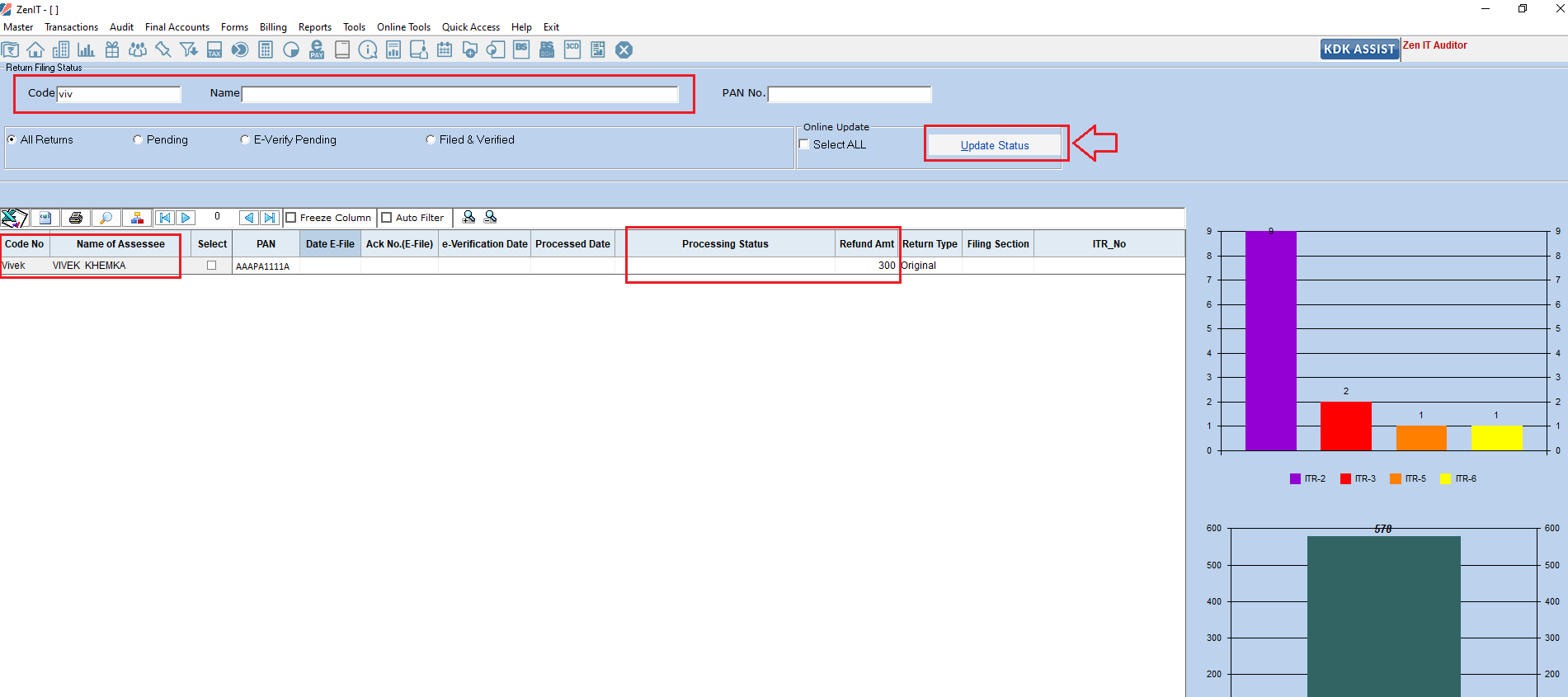Click the Original return type cell
1568x697 pixels.
pyautogui.click(x=930, y=266)
